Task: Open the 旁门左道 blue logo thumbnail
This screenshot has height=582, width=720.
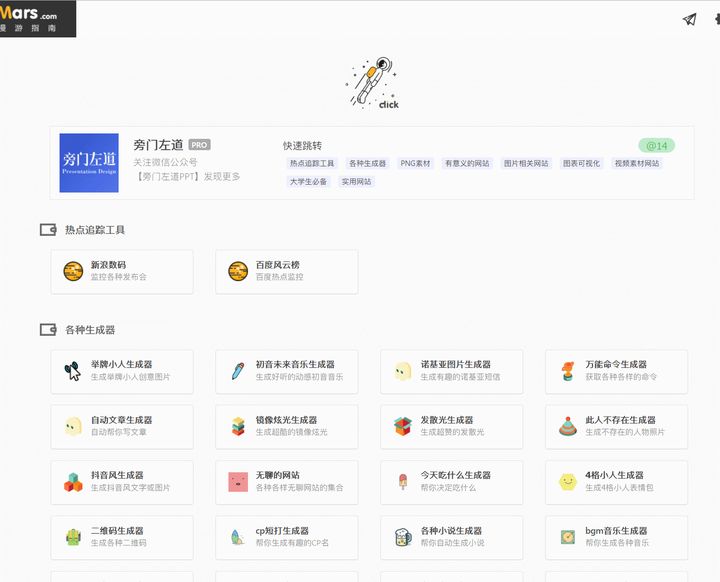Action: point(89,163)
